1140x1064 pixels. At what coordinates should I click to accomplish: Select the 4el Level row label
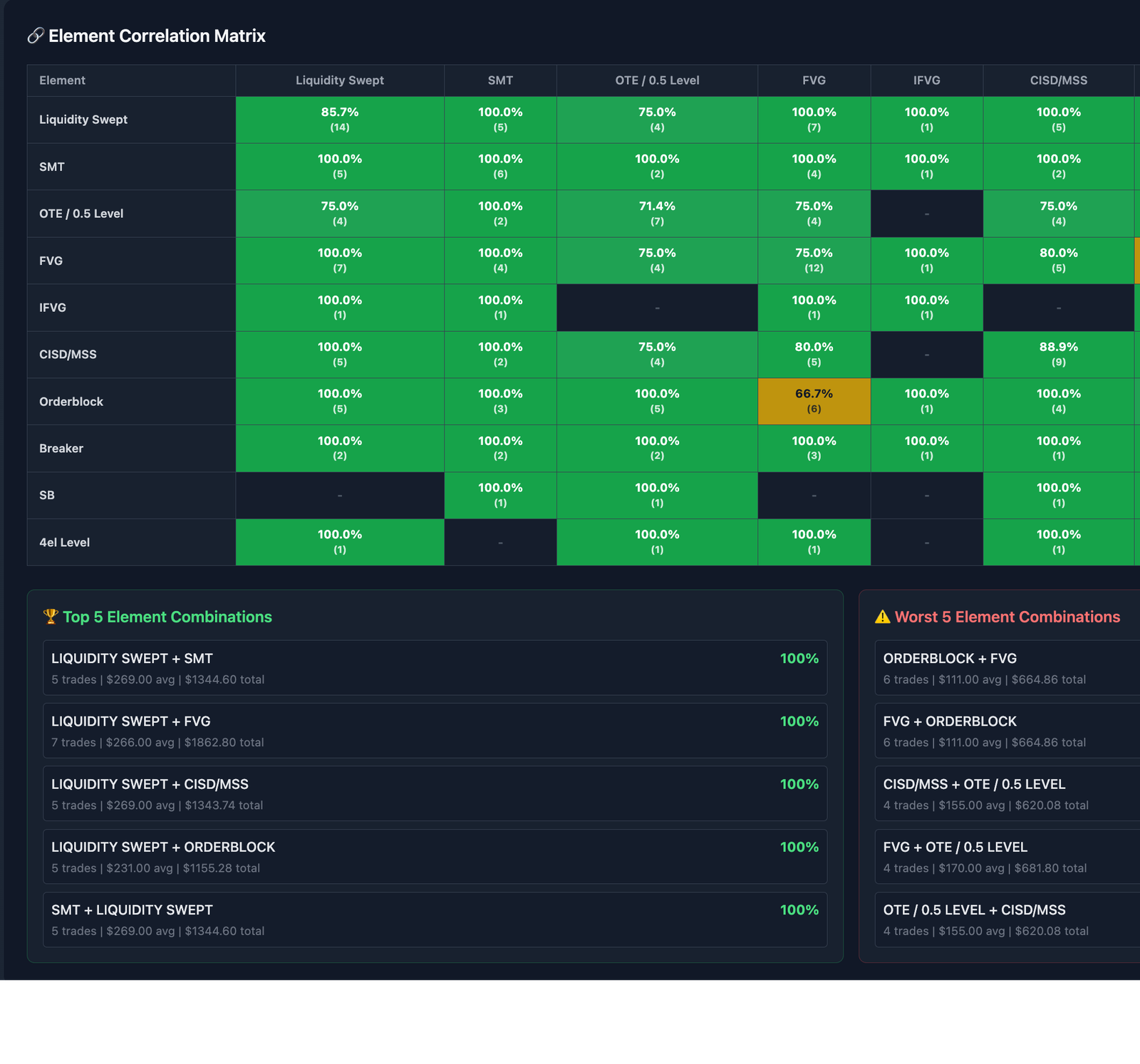(x=64, y=542)
